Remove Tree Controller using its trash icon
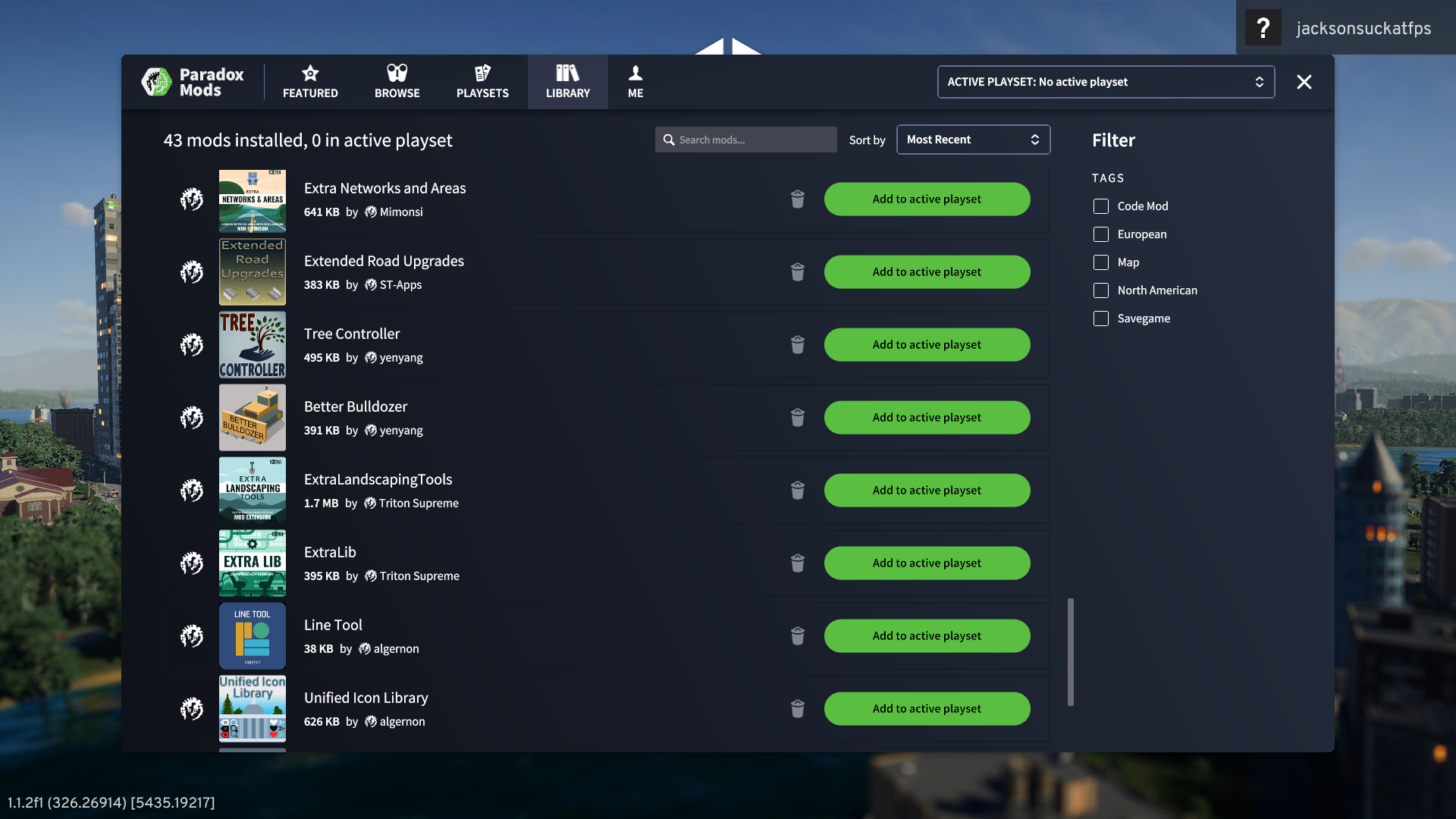Screen dimensions: 1456x819 click(x=797, y=344)
